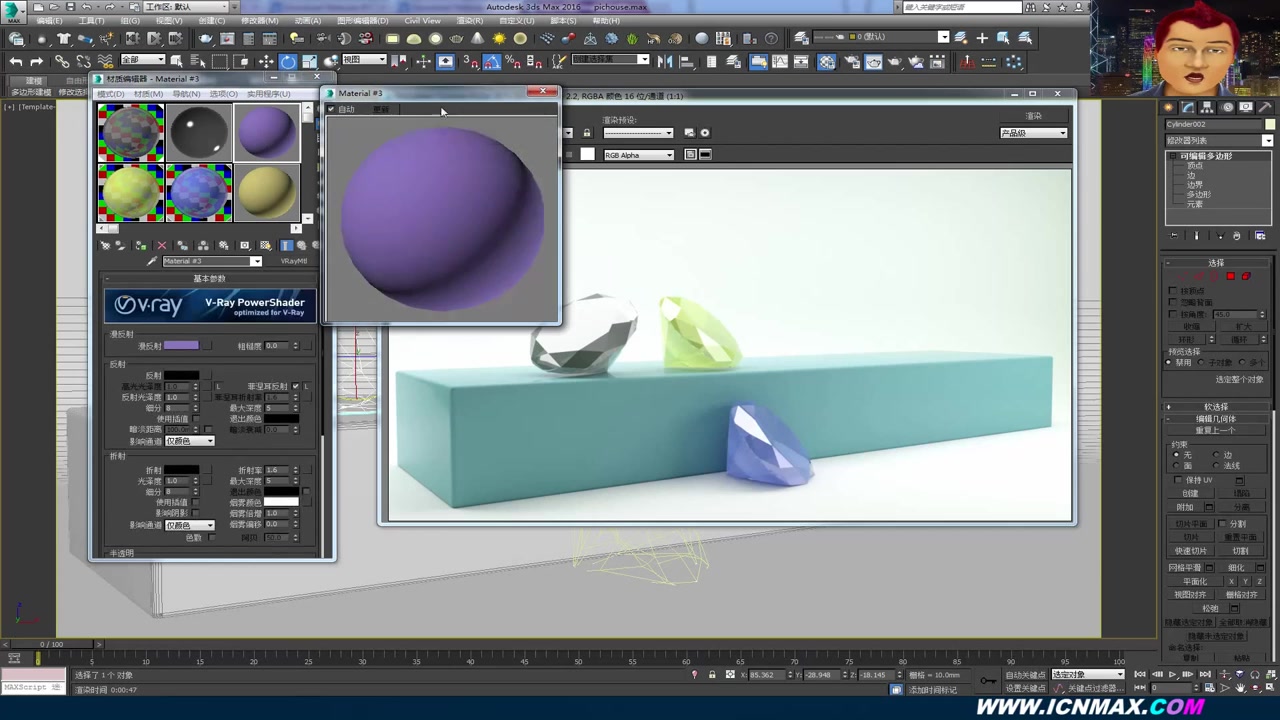Open the 编辑(E) menu
The height and width of the screenshot is (720, 1280).
pos(50,21)
